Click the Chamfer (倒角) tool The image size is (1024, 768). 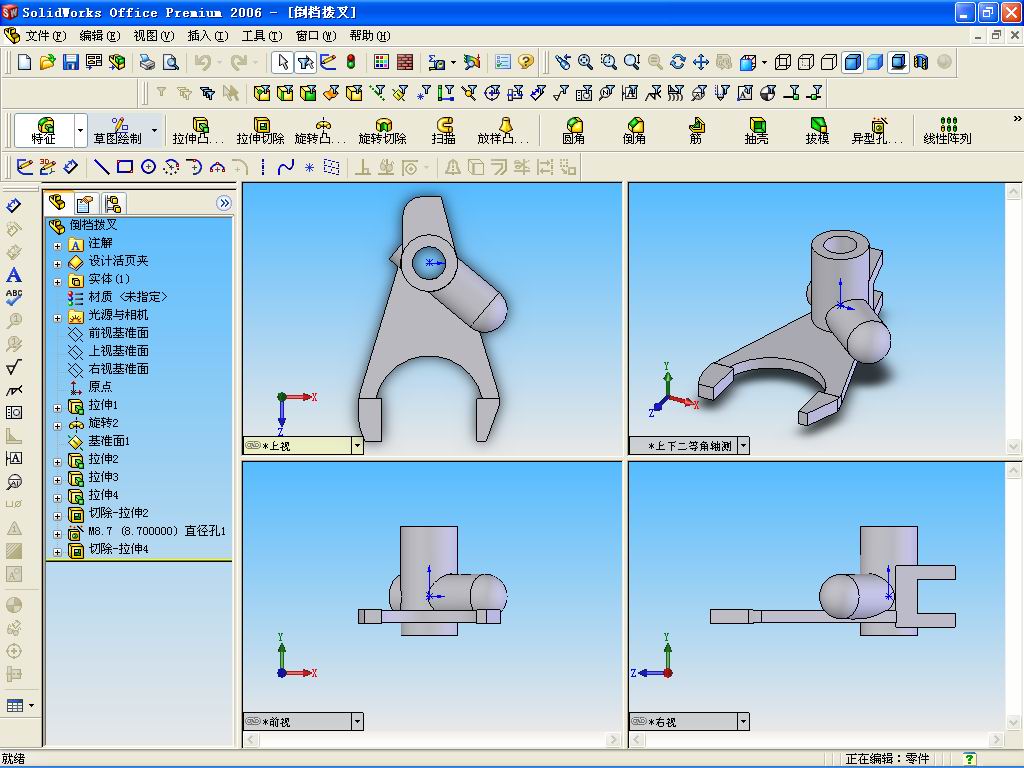click(634, 131)
